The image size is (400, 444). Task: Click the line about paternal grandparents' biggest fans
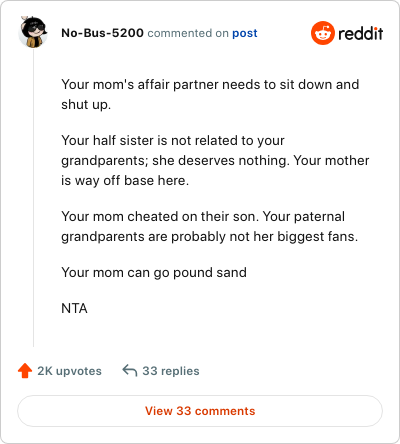click(x=210, y=236)
